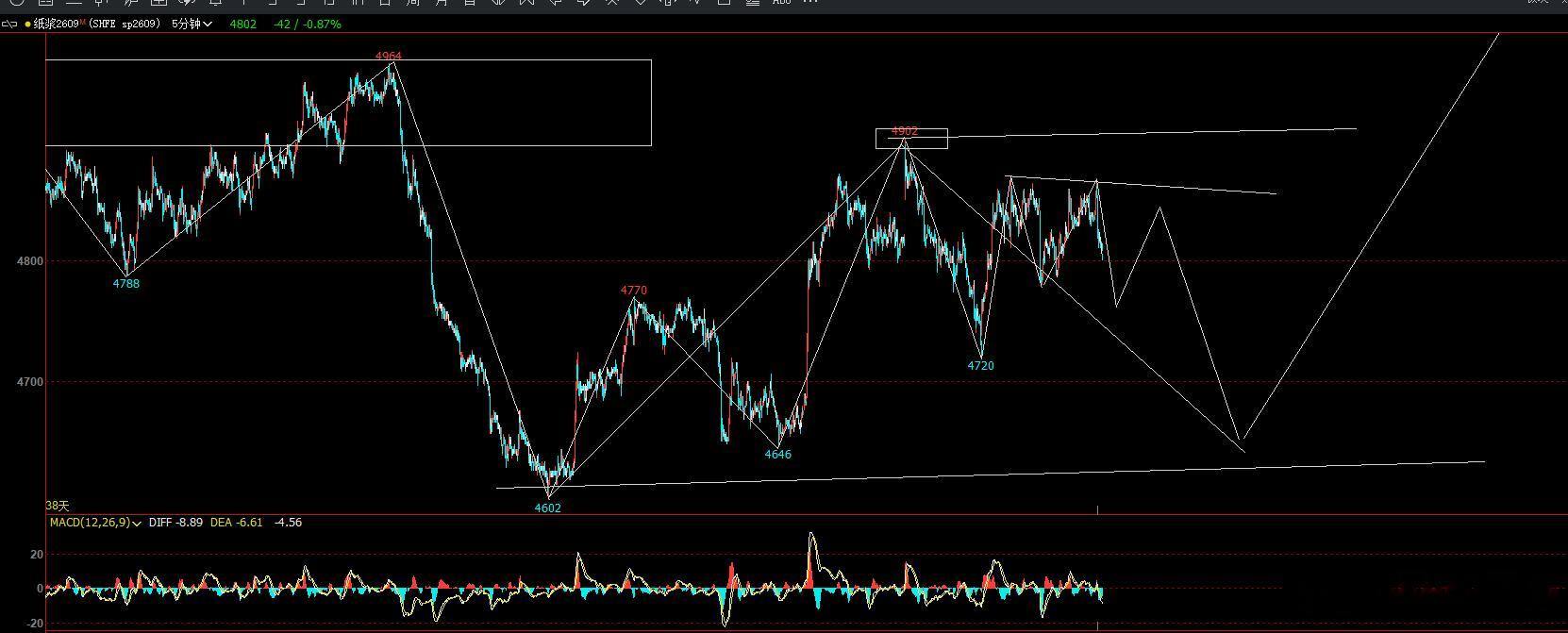Click the 4964 high price label
Image resolution: width=1568 pixels, height=633 pixels.
pos(388,57)
